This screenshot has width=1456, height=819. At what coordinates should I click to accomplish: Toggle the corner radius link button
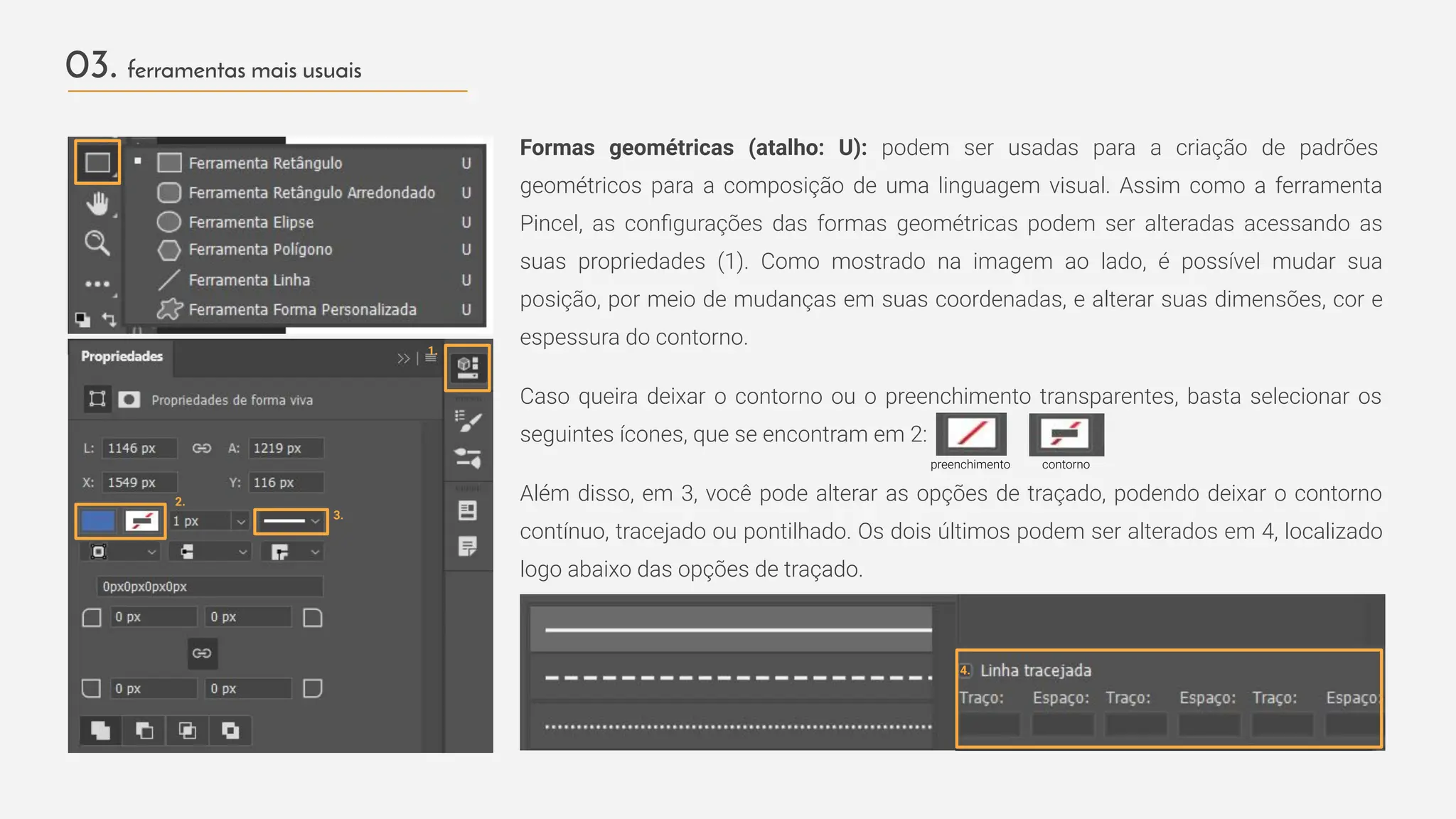coord(202,653)
